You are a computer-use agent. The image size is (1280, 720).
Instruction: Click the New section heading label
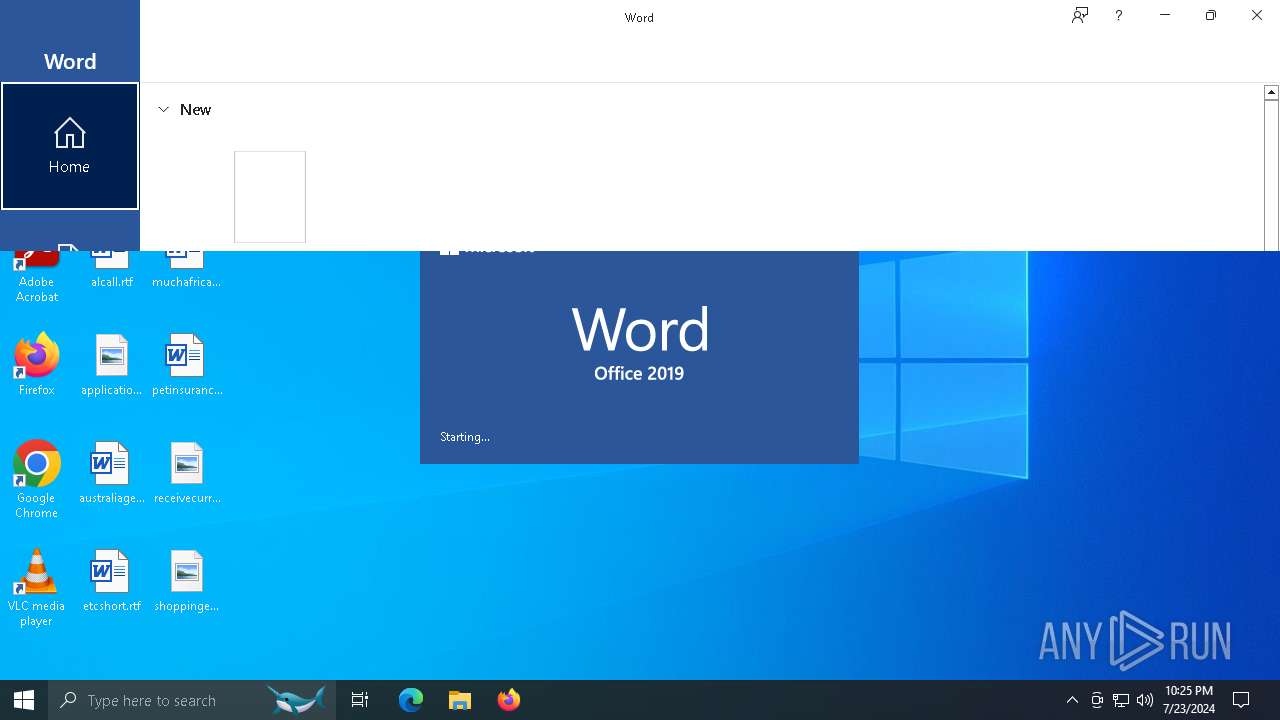point(195,109)
